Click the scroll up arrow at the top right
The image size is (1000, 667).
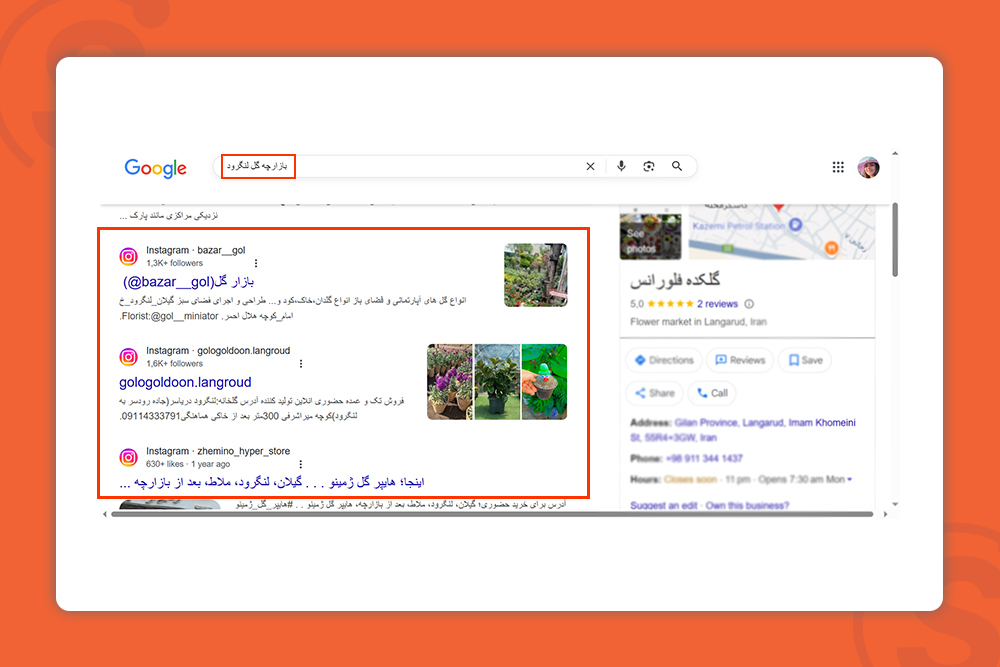click(x=895, y=154)
